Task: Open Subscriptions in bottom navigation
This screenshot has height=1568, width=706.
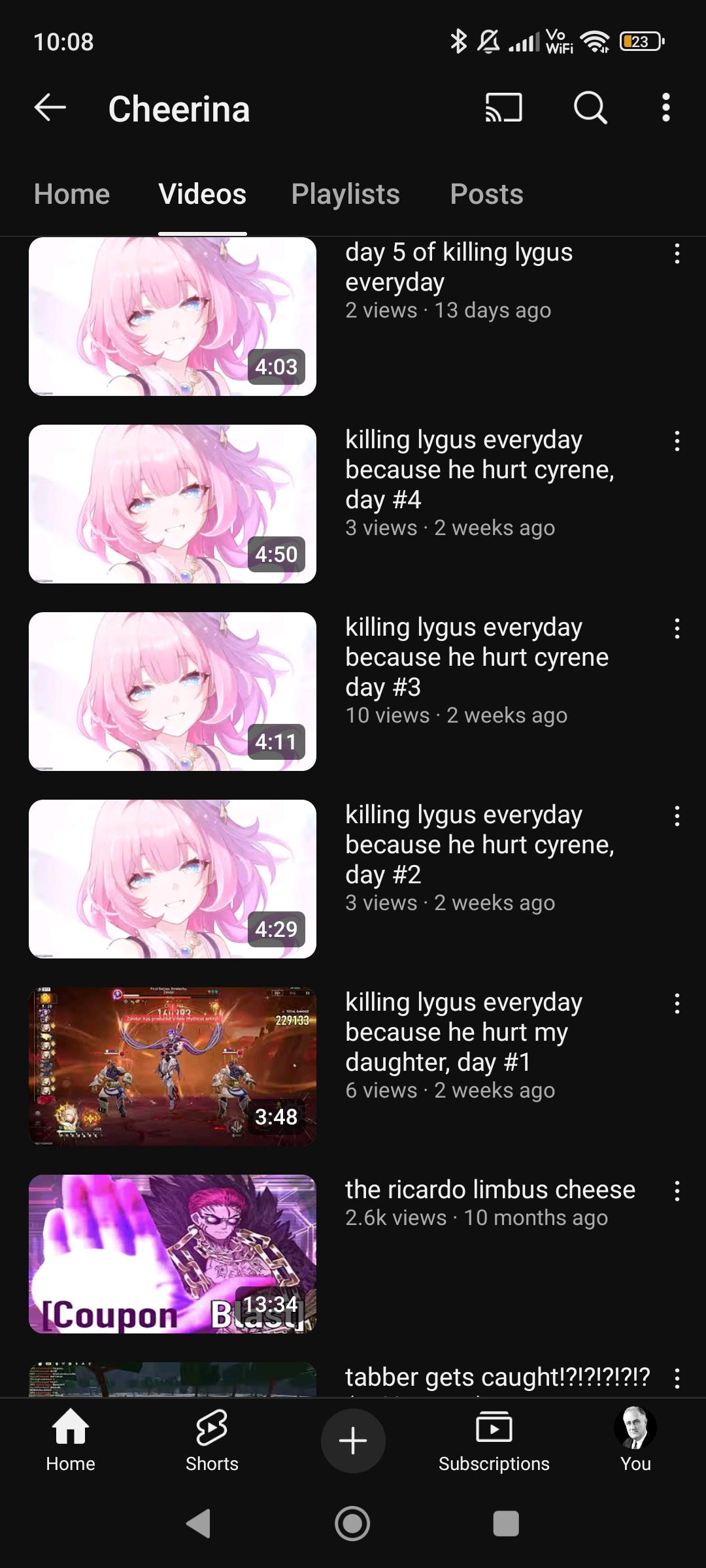Action: point(494,1441)
